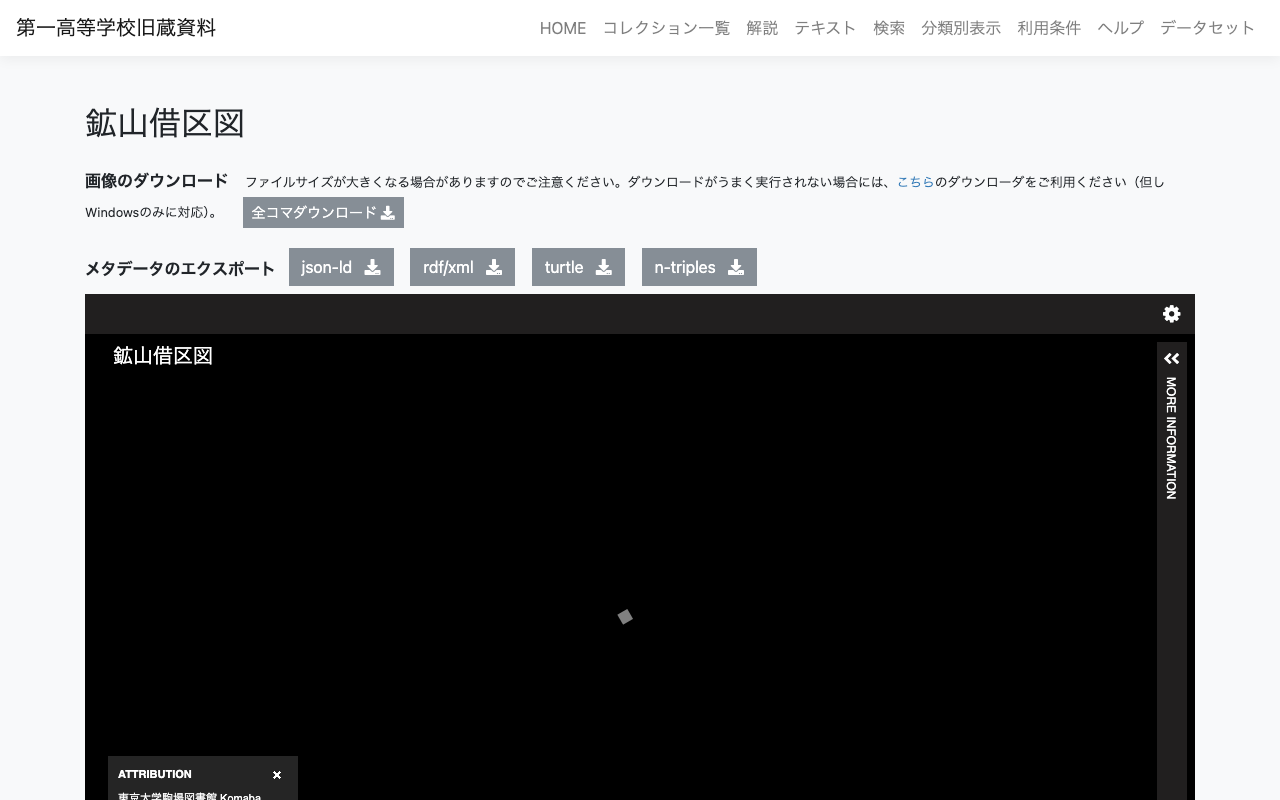Viewport: 1280px width, 800px height.
Task: Open the テキスト navigation item
Action: click(x=825, y=28)
